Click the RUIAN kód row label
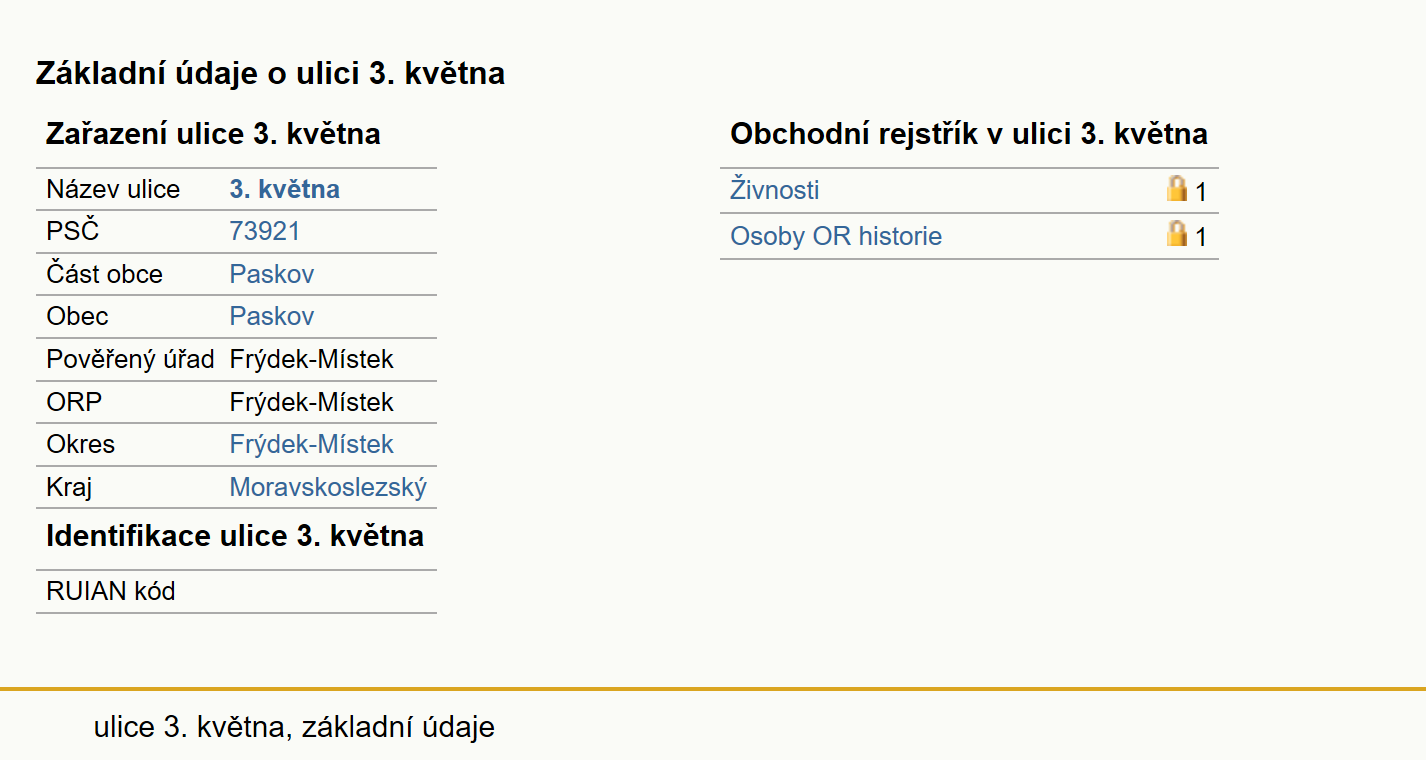The height and width of the screenshot is (760, 1426). pos(111,591)
